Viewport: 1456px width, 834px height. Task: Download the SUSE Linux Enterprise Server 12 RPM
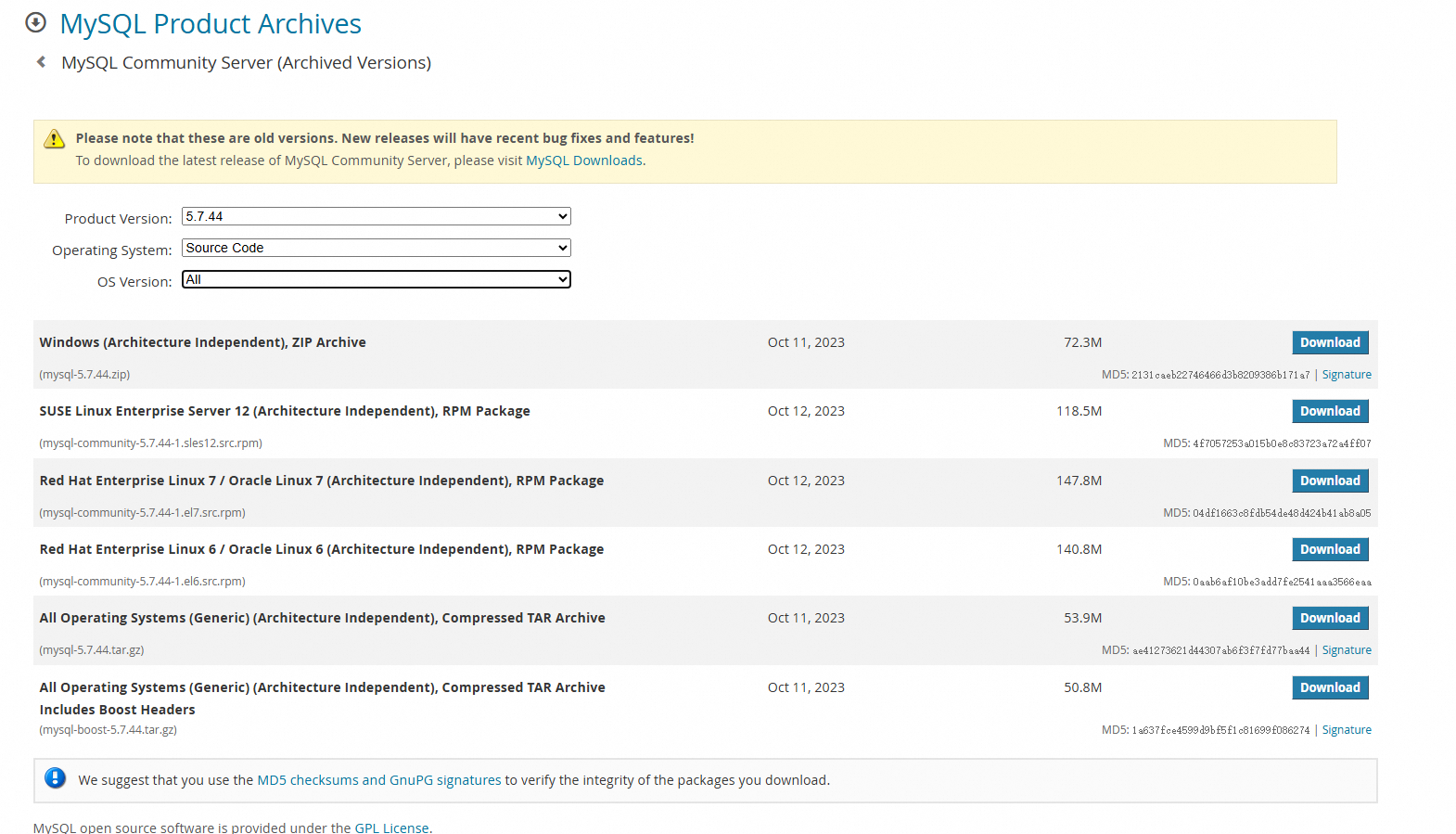pyautogui.click(x=1330, y=411)
